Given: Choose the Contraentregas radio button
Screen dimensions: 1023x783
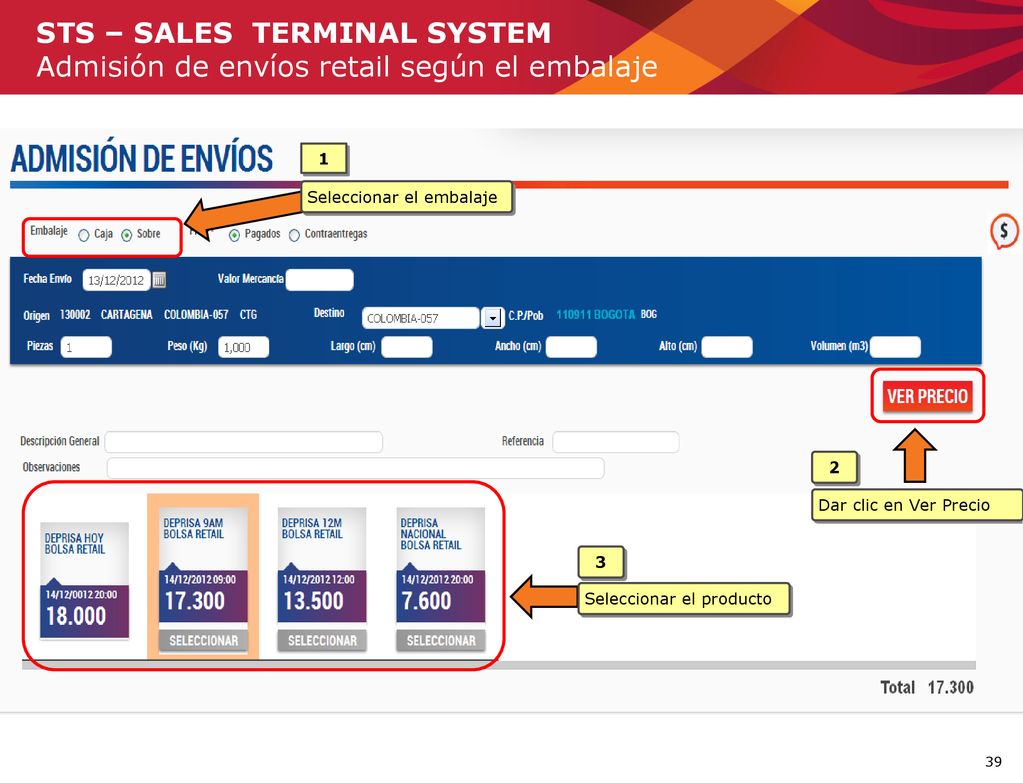Looking at the screenshot, I should pos(294,235).
